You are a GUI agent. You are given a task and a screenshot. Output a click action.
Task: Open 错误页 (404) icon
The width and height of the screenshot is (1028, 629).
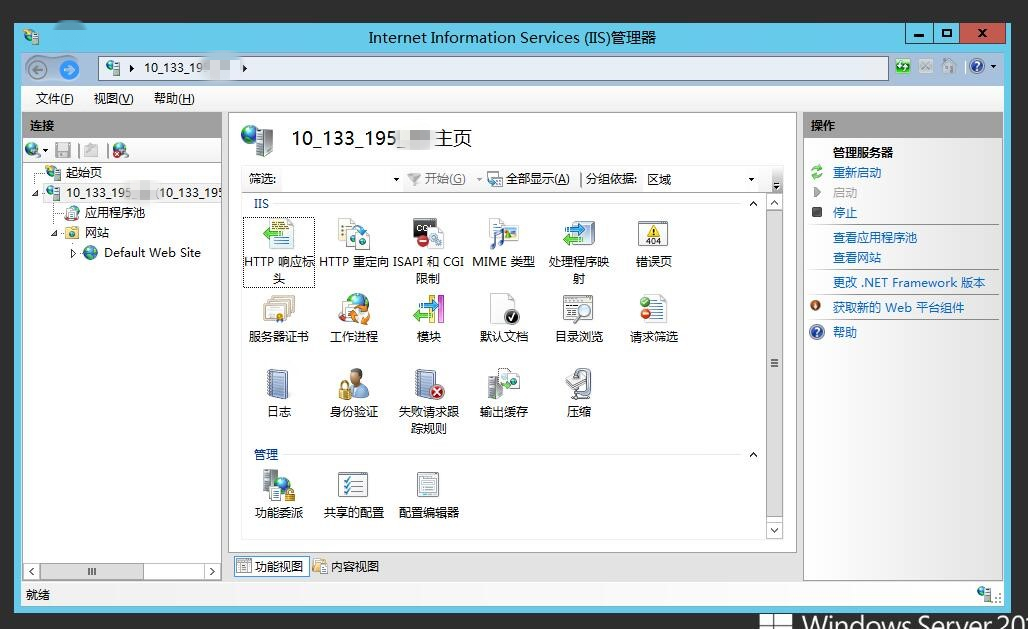[x=653, y=244]
